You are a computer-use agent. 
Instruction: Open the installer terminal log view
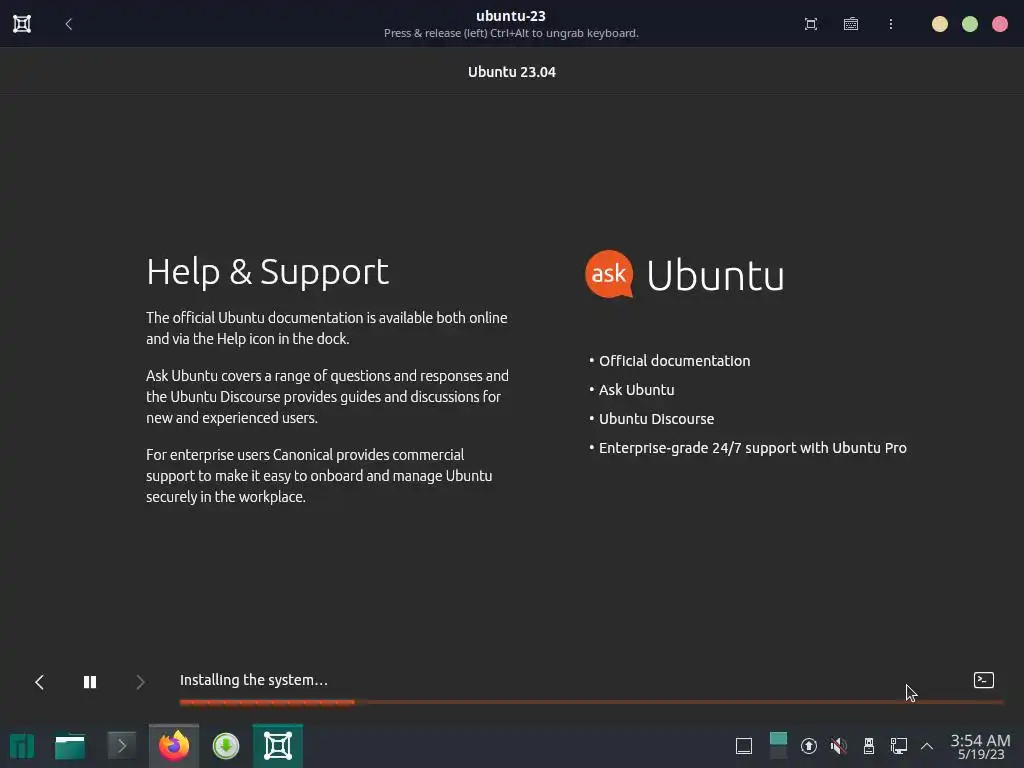click(984, 680)
